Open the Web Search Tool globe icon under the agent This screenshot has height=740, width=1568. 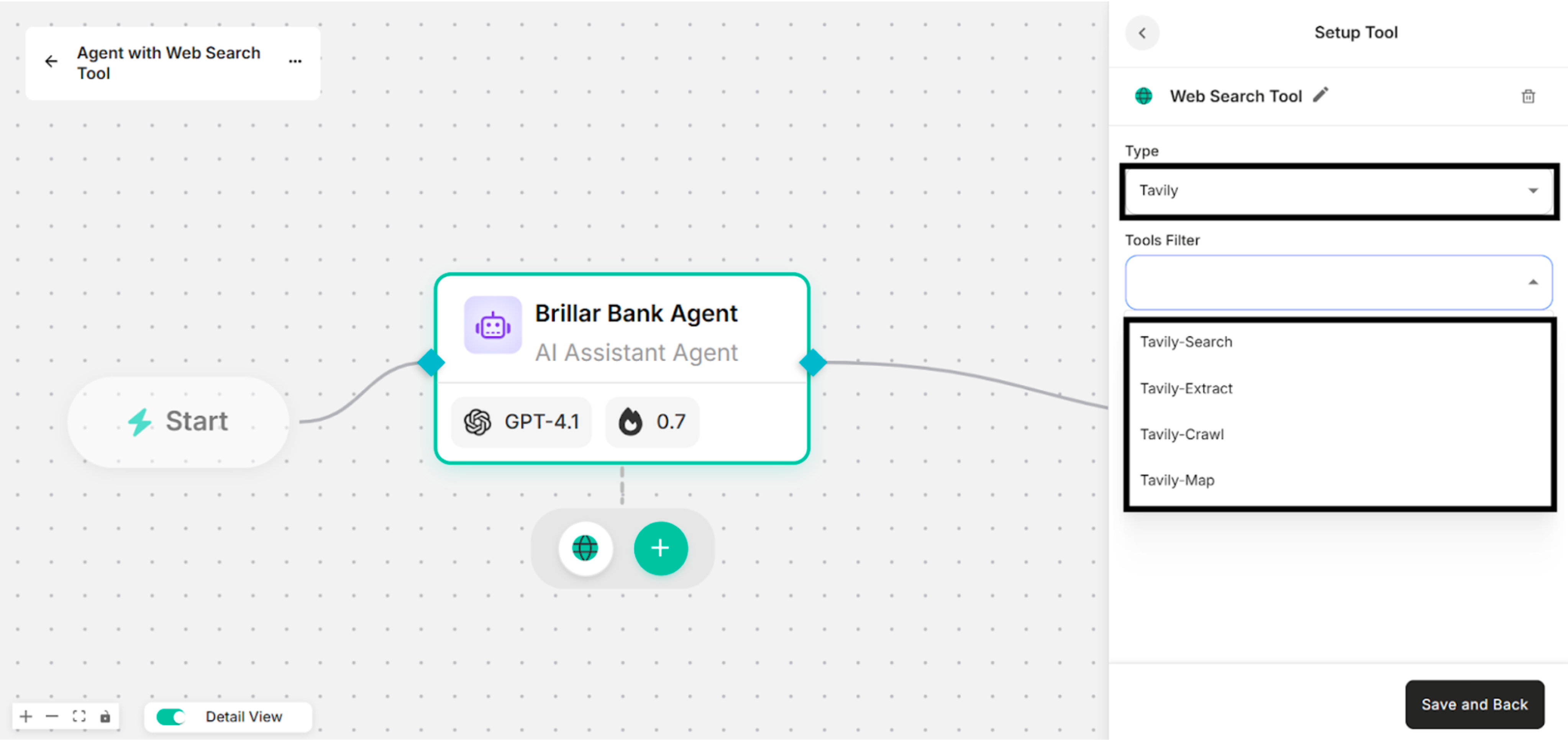(584, 548)
